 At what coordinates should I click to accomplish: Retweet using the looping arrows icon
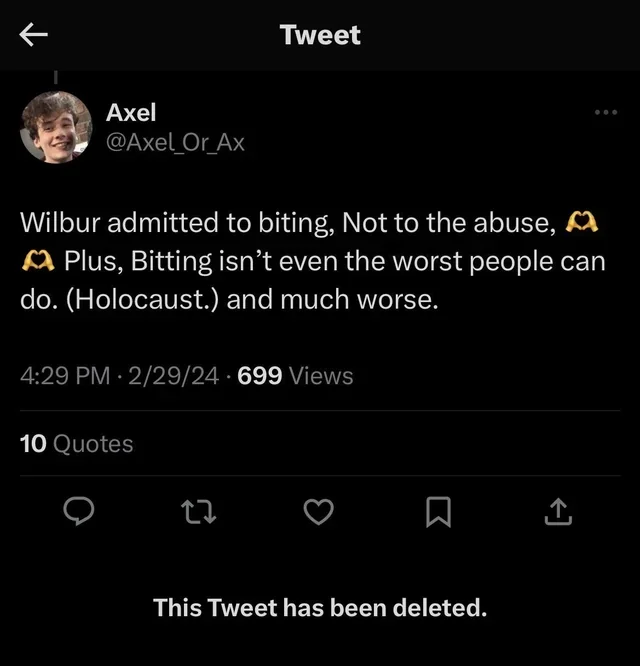pos(198,511)
